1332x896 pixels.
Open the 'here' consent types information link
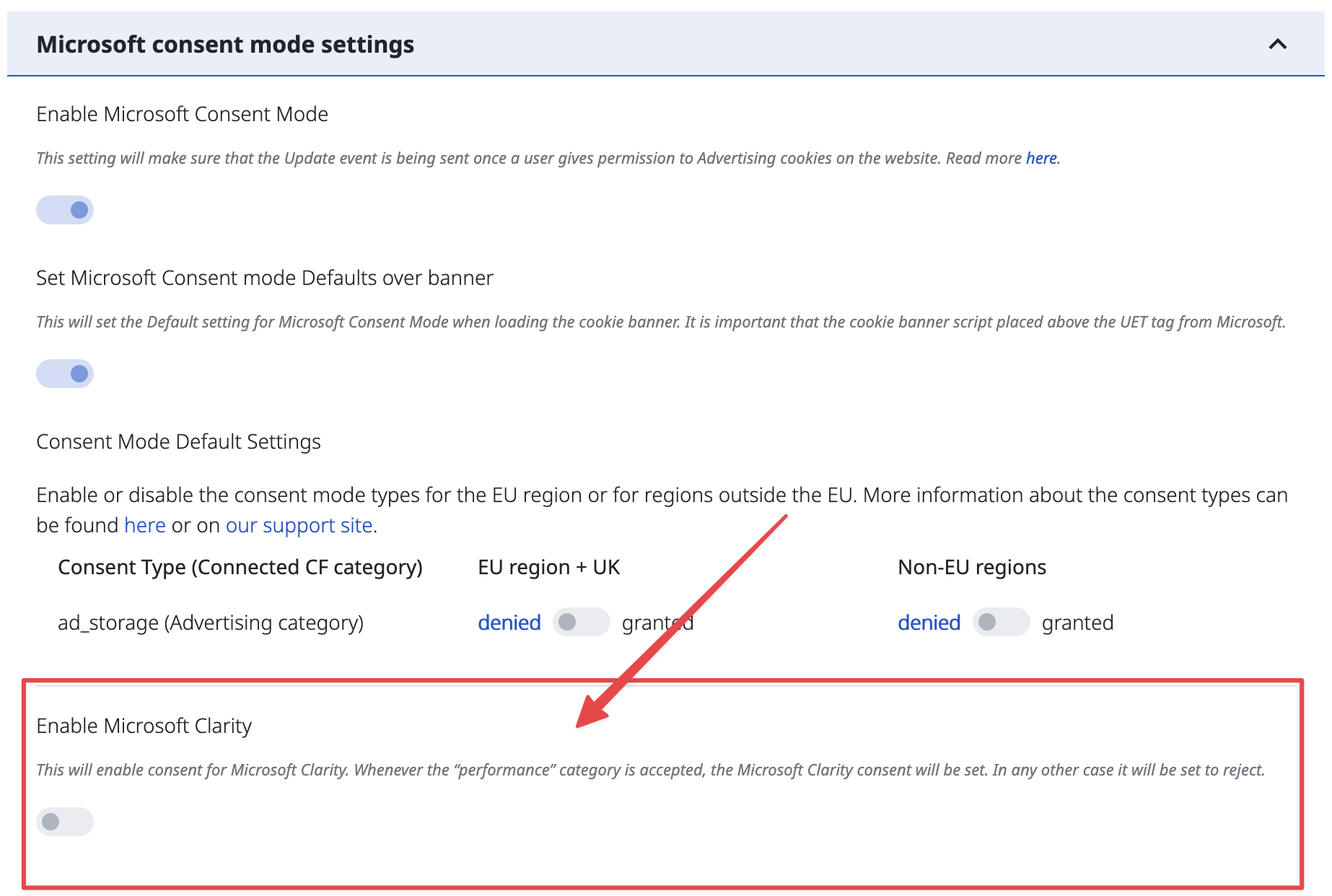click(x=145, y=525)
